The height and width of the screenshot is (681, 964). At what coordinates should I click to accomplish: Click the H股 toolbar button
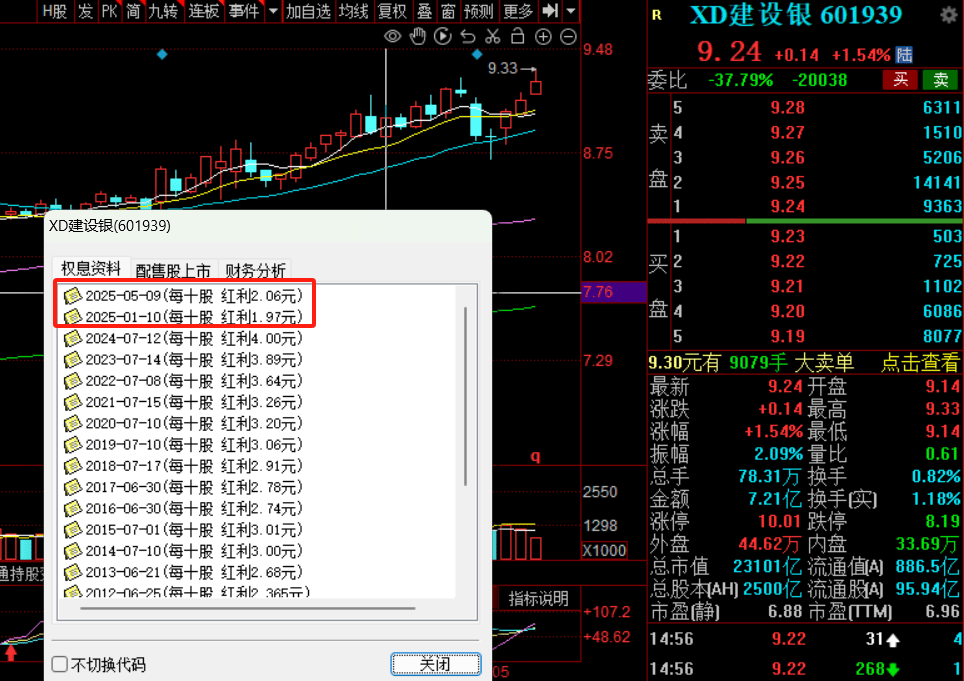click(x=55, y=10)
